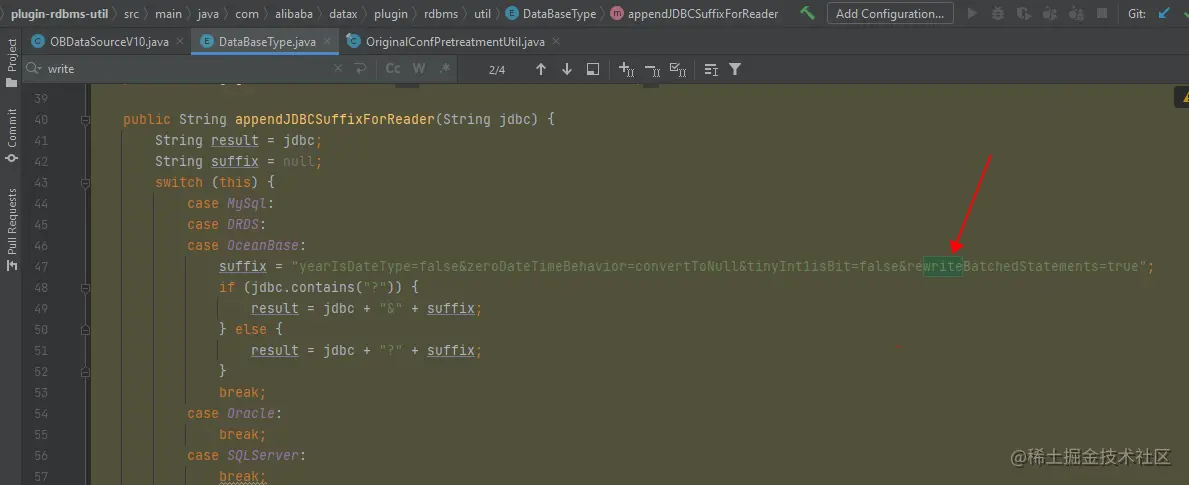This screenshot has width=1189, height=485.
Task: Click the Debug bug icon
Action: 998,13
